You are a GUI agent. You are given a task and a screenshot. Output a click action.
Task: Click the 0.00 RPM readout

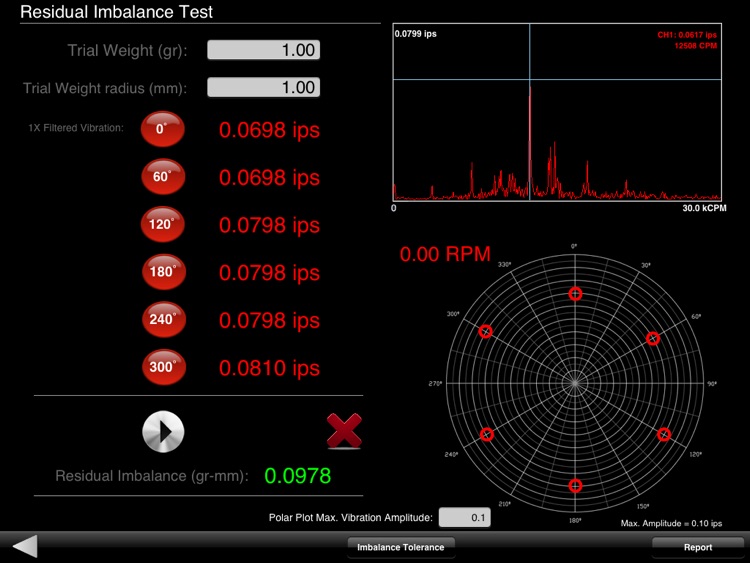(445, 254)
